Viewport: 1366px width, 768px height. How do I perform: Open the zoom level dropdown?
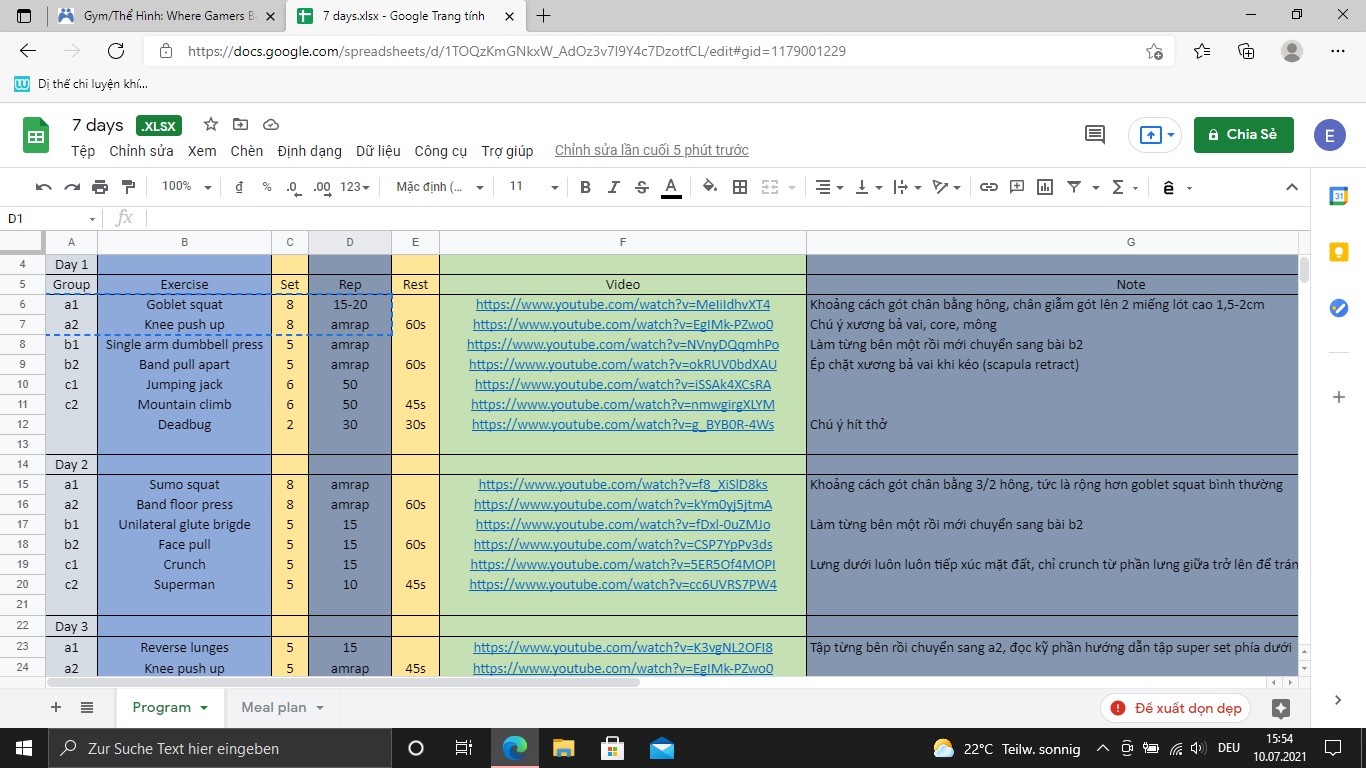(186, 187)
